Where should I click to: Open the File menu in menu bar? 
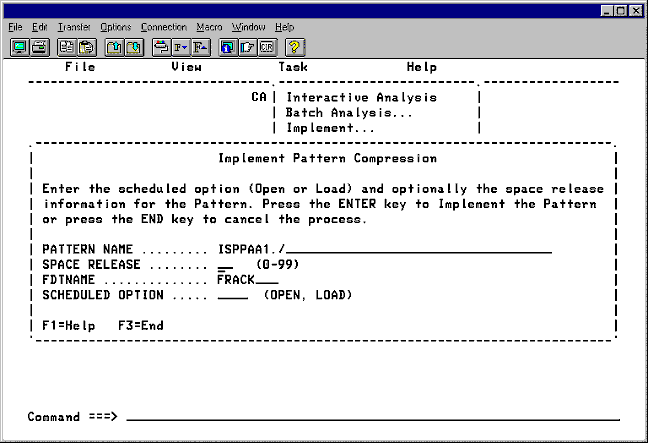15,27
